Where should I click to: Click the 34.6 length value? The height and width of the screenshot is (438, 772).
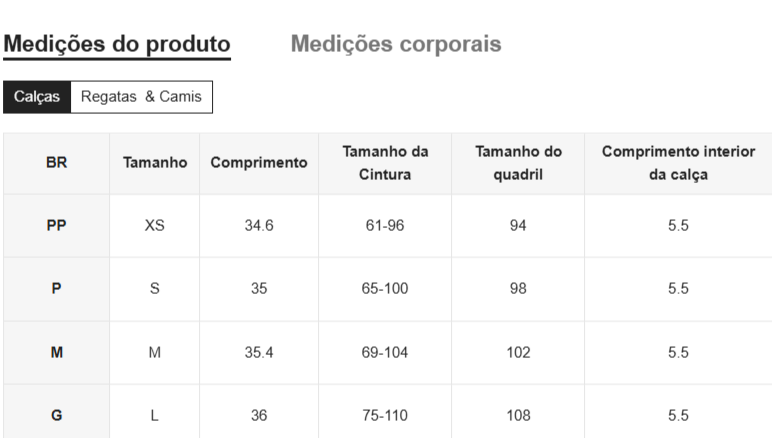[259, 225]
